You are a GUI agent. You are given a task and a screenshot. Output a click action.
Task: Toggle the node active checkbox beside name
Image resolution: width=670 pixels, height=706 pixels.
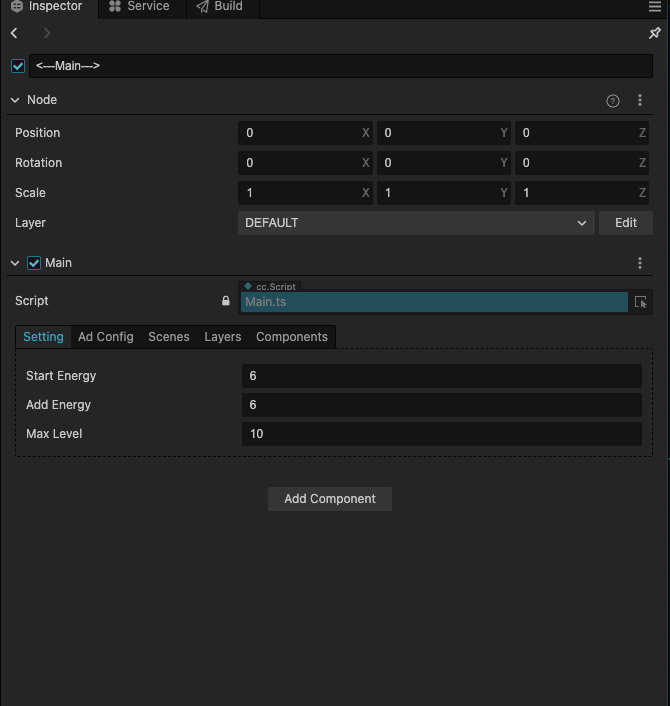pos(17,66)
